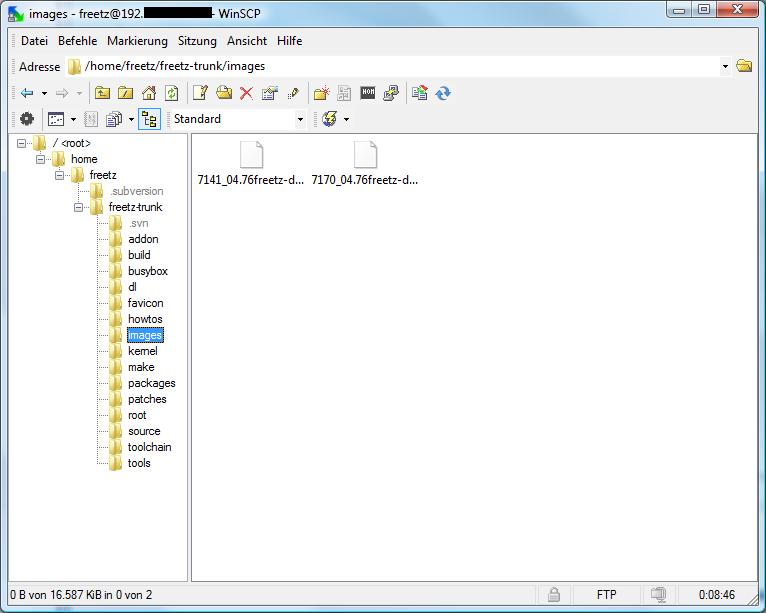
Task: Click the open folder icon beside address
Action: [x=744, y=67]
